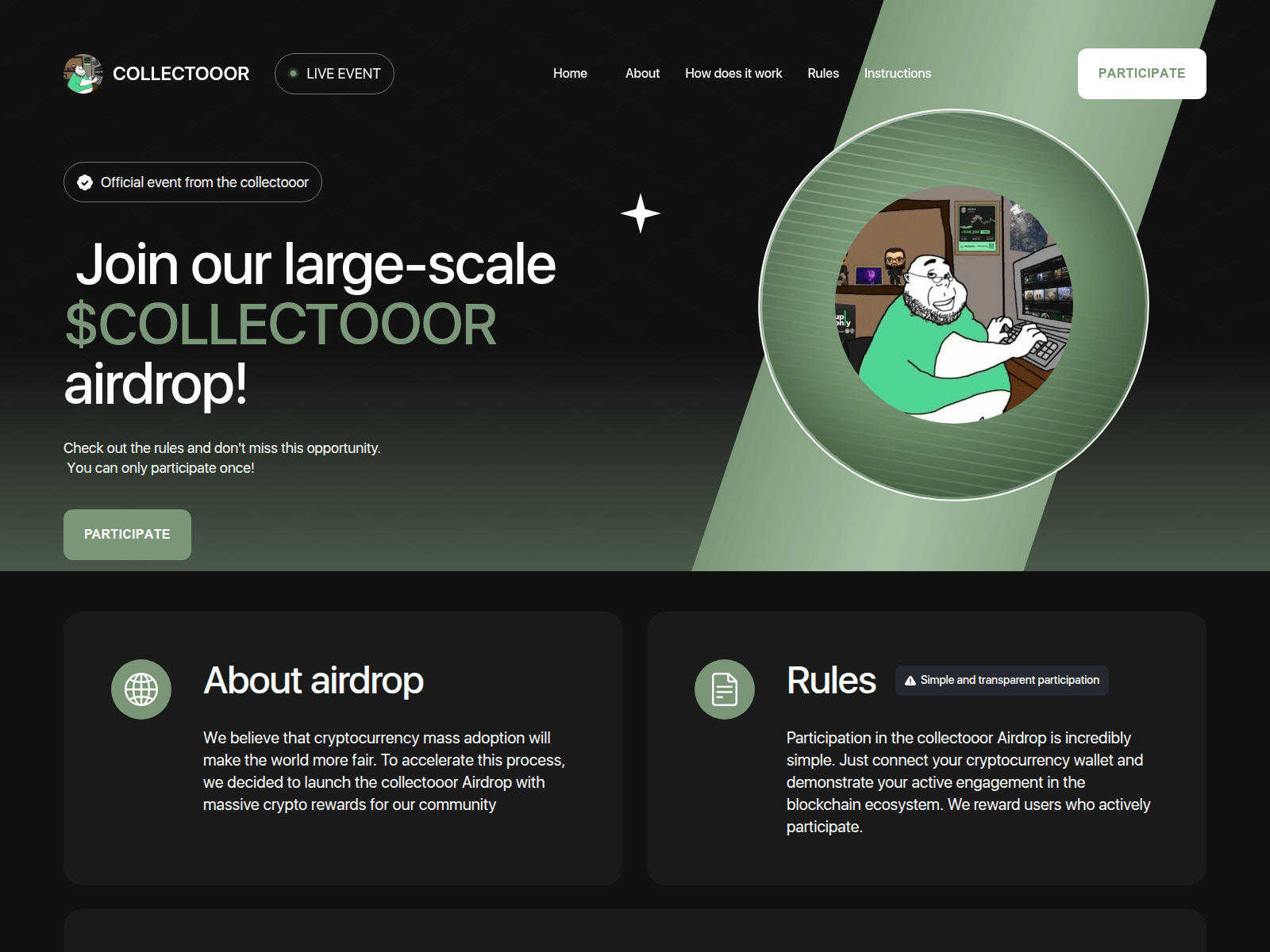Click the $COLLECTOOOR green headline text

[x=281, y=324]
